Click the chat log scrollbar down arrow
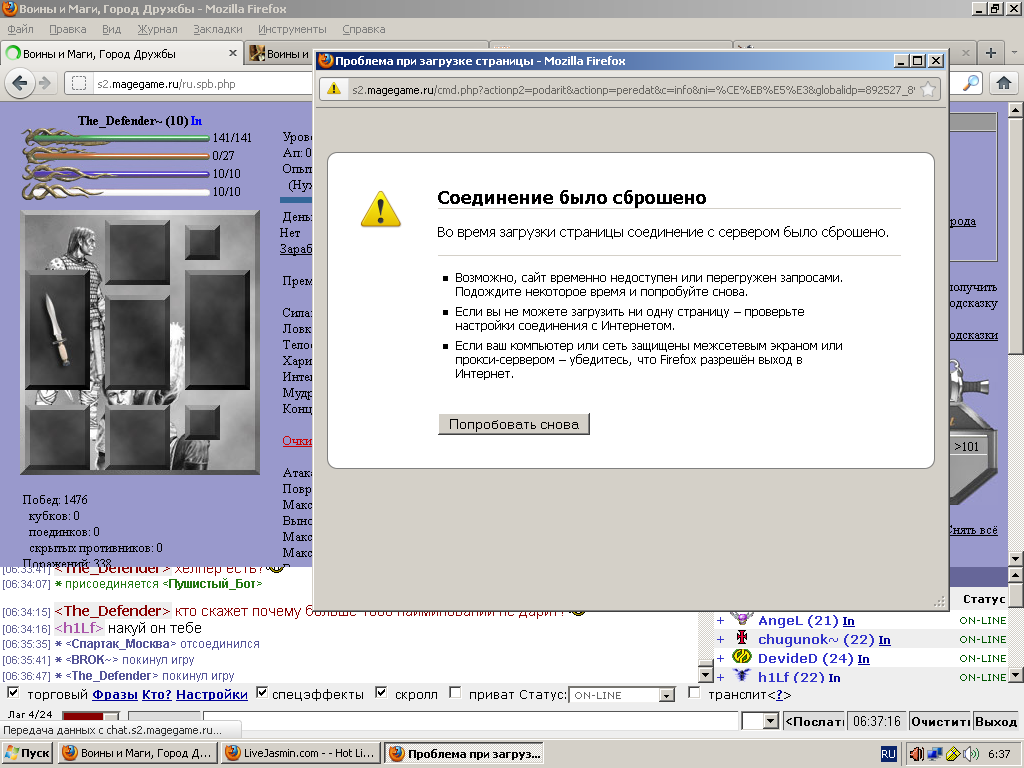1024x768 pixels. pyautogui.click(x=705, y=675)
